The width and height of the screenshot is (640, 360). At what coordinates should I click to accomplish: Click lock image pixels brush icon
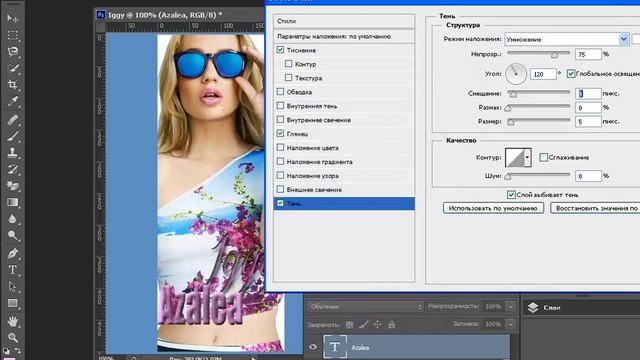pos(363,324)
